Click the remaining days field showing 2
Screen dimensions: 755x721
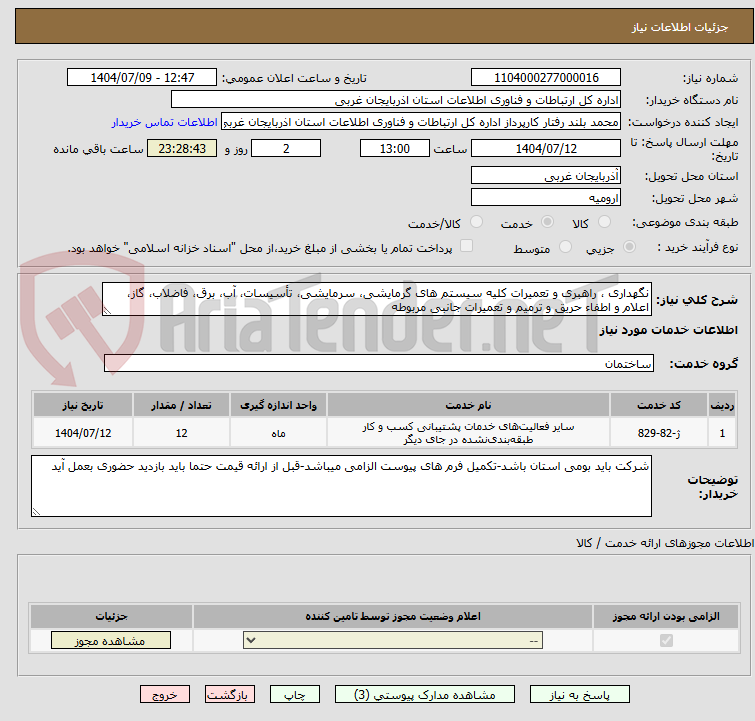286,148
